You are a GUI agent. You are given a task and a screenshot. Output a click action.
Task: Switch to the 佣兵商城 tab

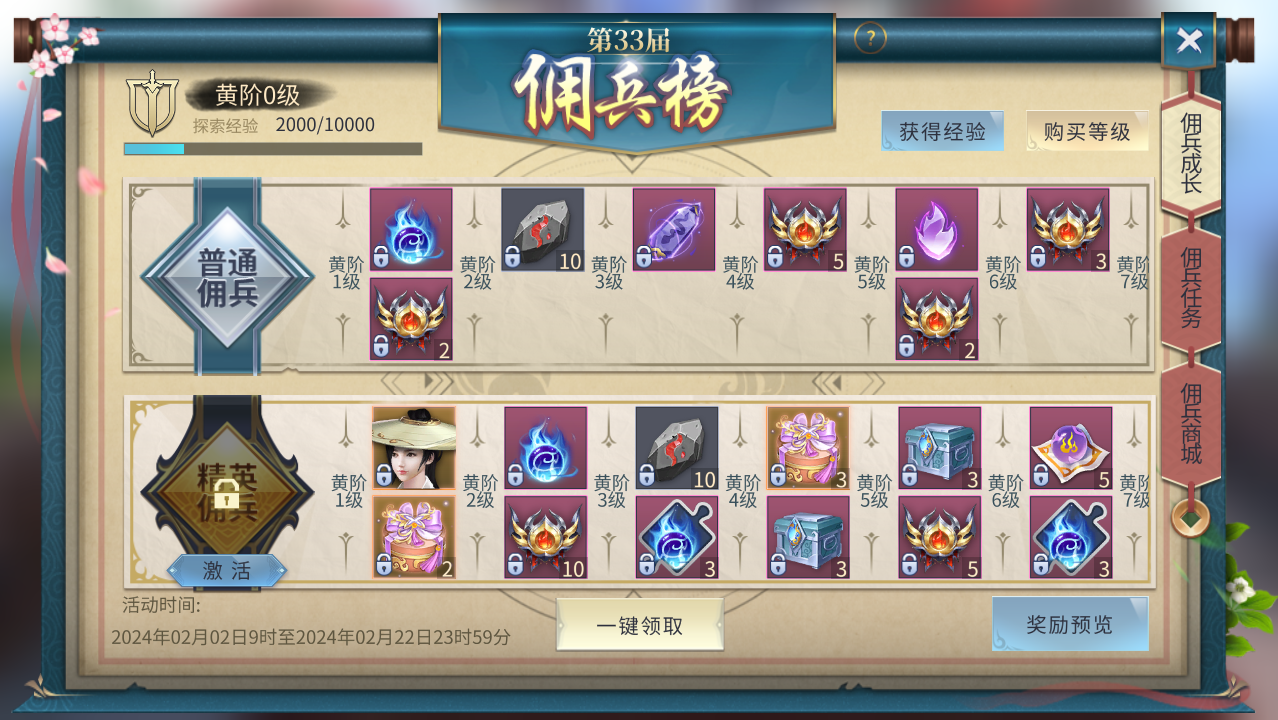click(x=1191, y=424)
